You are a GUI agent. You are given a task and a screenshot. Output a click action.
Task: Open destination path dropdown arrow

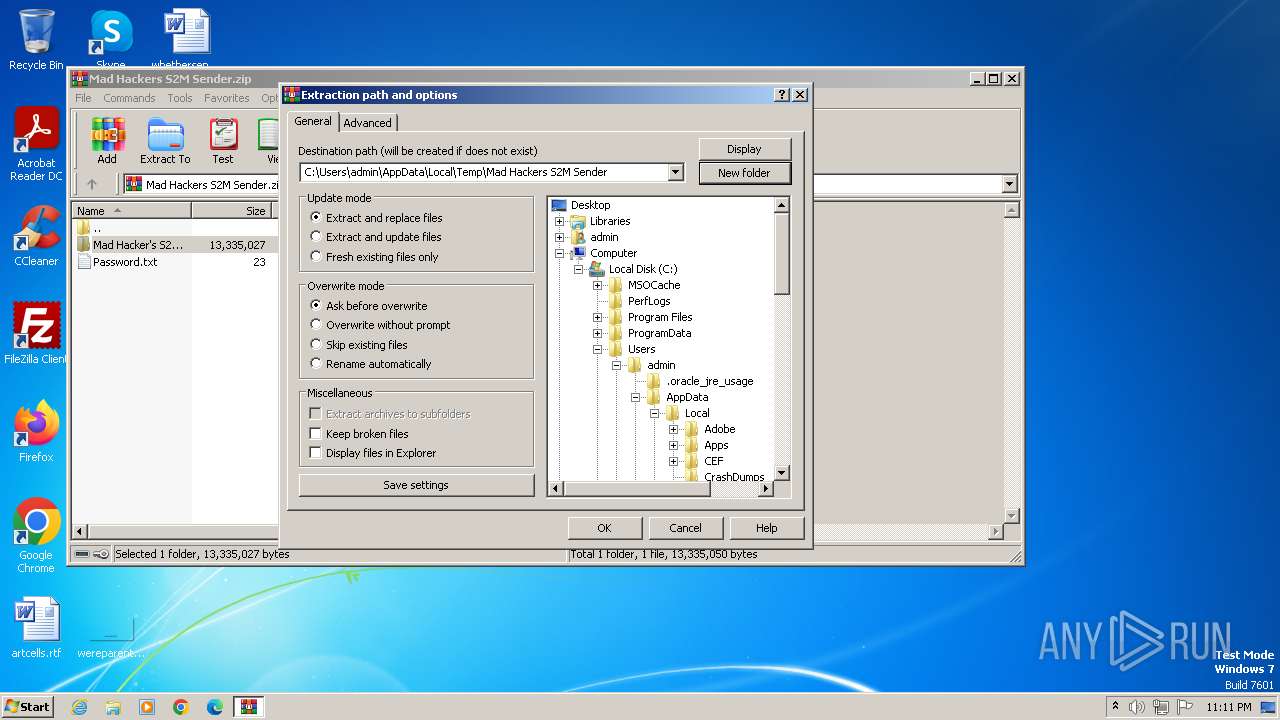point(675,172)
